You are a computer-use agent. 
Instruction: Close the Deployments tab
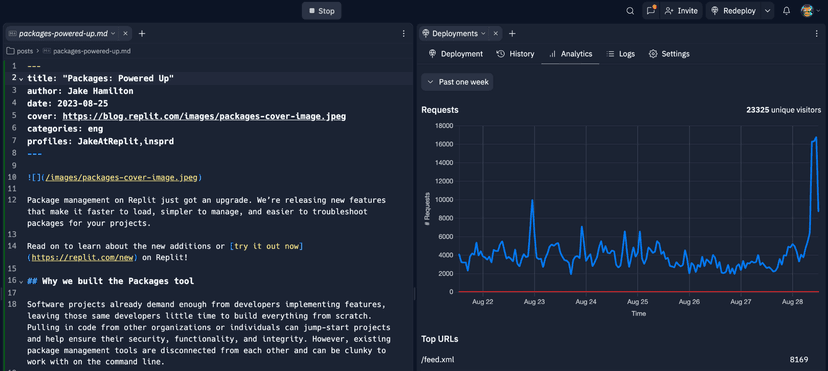(x=495, y=33)
